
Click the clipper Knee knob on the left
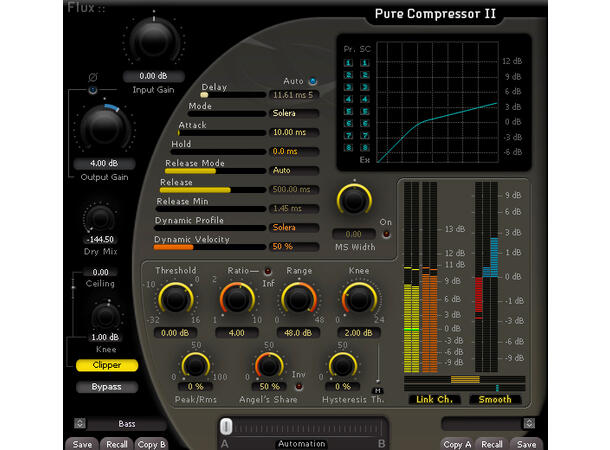point(105,316)
